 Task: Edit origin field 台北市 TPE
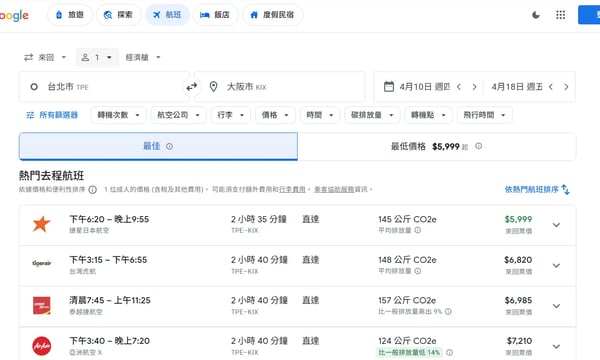click(104, 87)
